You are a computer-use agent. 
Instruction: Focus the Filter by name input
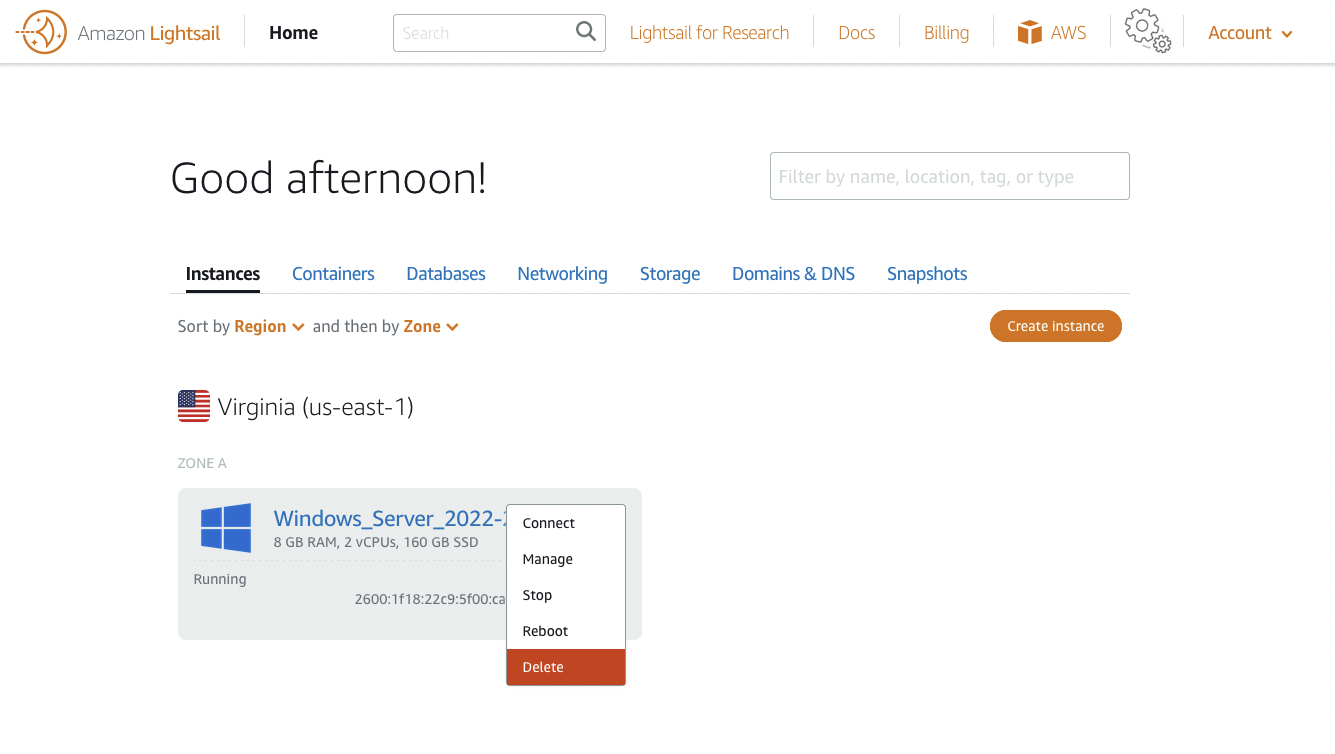[950, 176]
